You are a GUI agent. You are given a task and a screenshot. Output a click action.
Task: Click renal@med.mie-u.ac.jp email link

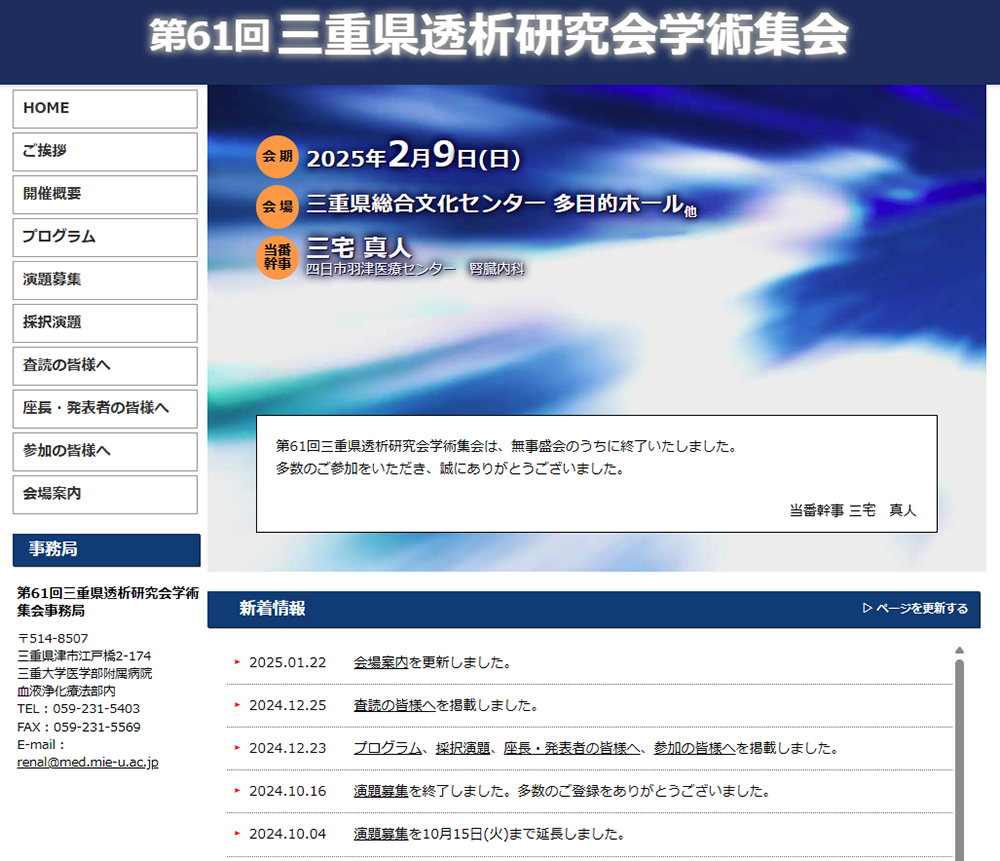point(88,762)
